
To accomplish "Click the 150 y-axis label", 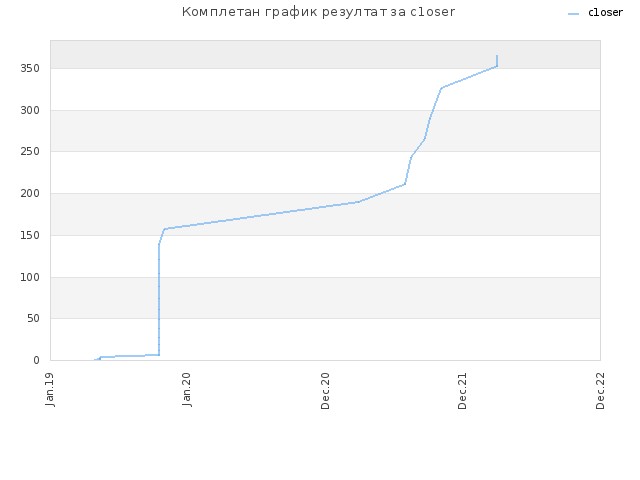I will coord(30,236).
